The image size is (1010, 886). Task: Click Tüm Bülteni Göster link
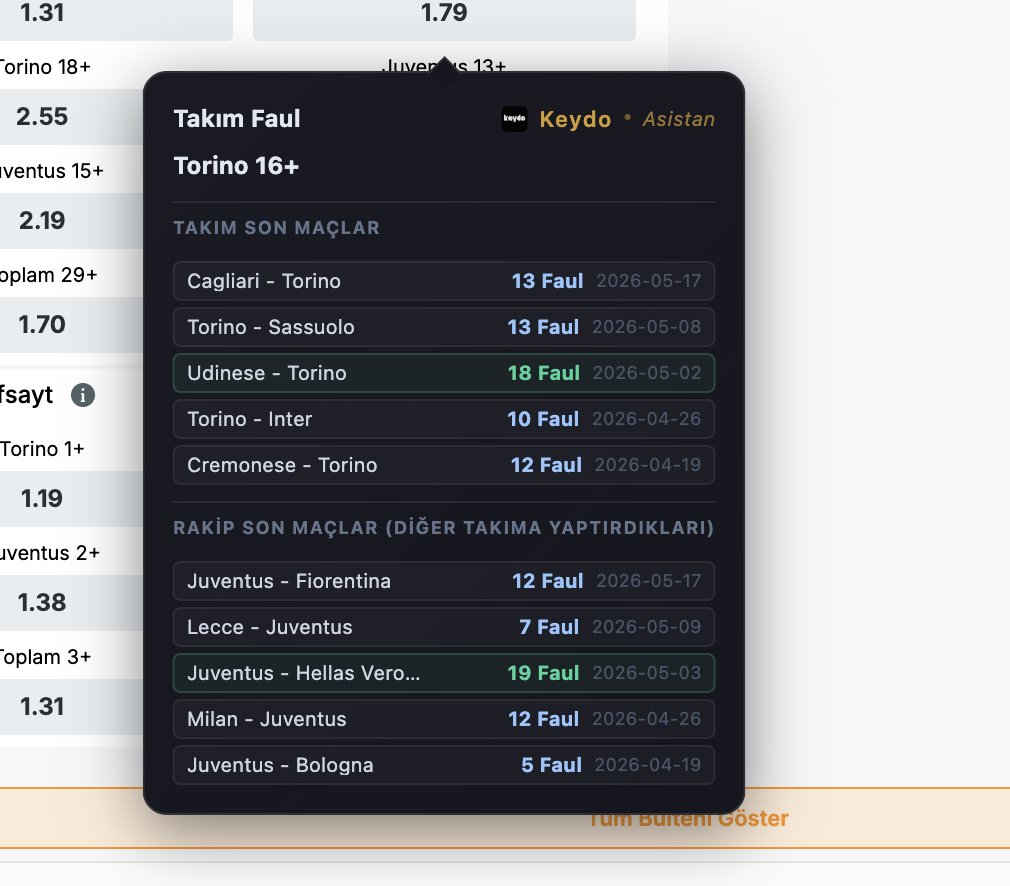pos(688,818)
